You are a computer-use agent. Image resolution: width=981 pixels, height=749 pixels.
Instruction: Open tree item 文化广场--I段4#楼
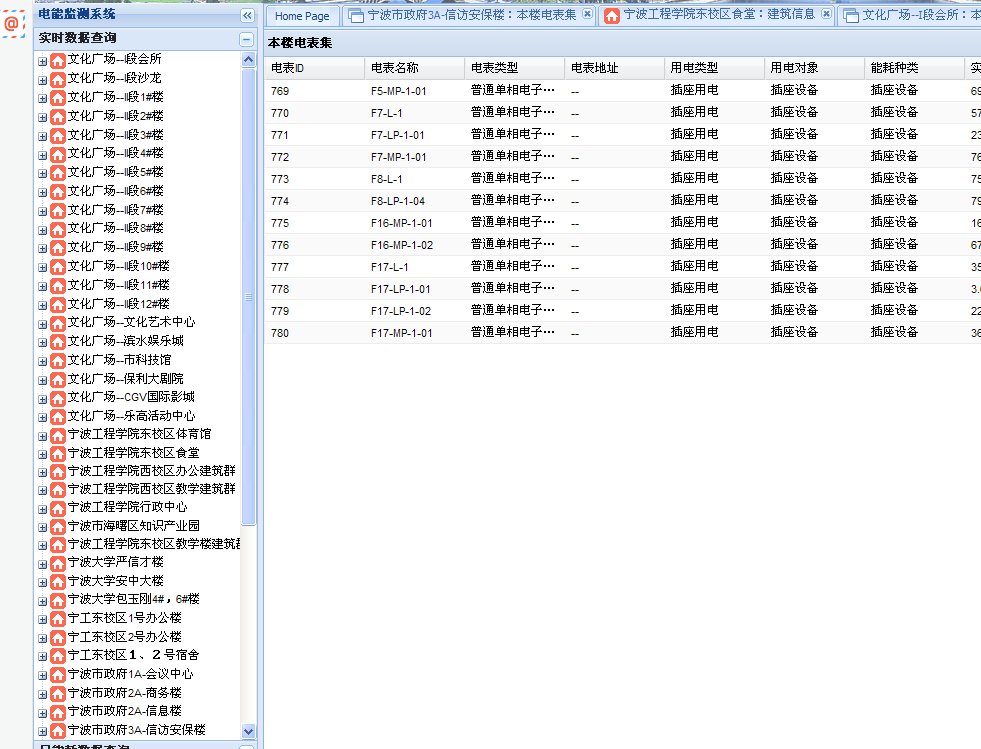pos(116,153)
